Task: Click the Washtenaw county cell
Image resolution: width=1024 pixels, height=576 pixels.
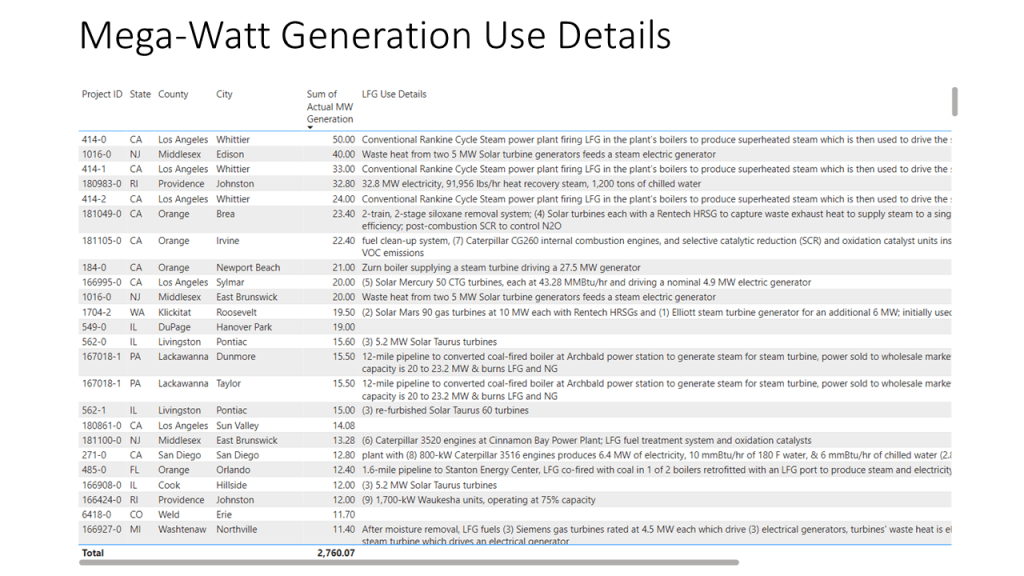Action: [182, 530]
